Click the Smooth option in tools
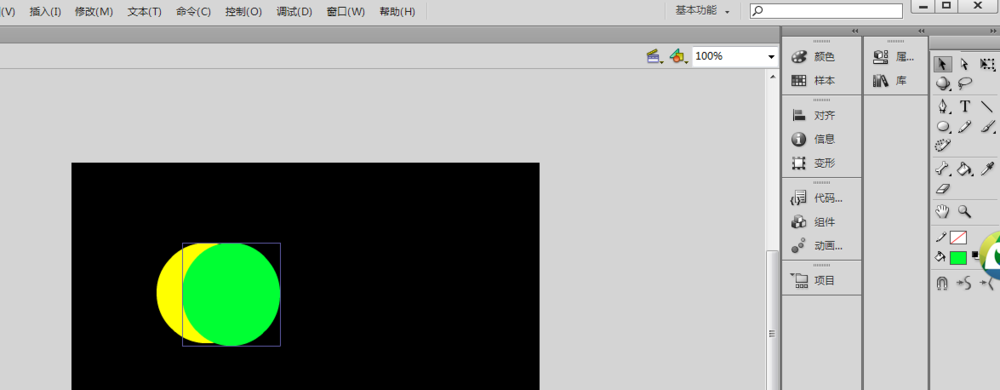This screenshot has width=1000, height=390. click(964, 282)
